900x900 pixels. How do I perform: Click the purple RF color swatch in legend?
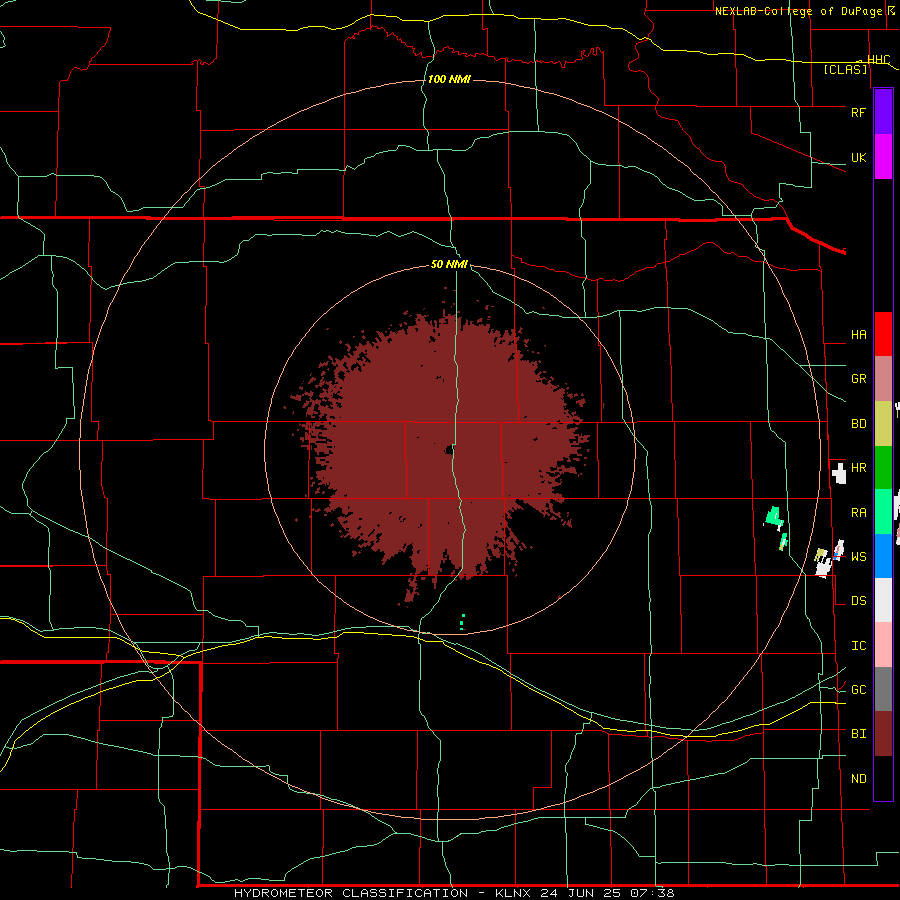pos(883,112)
